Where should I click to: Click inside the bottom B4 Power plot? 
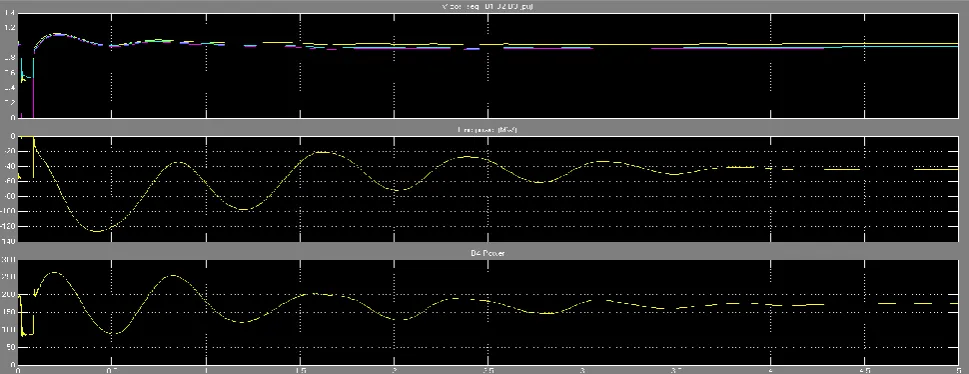tap(488, 312)
